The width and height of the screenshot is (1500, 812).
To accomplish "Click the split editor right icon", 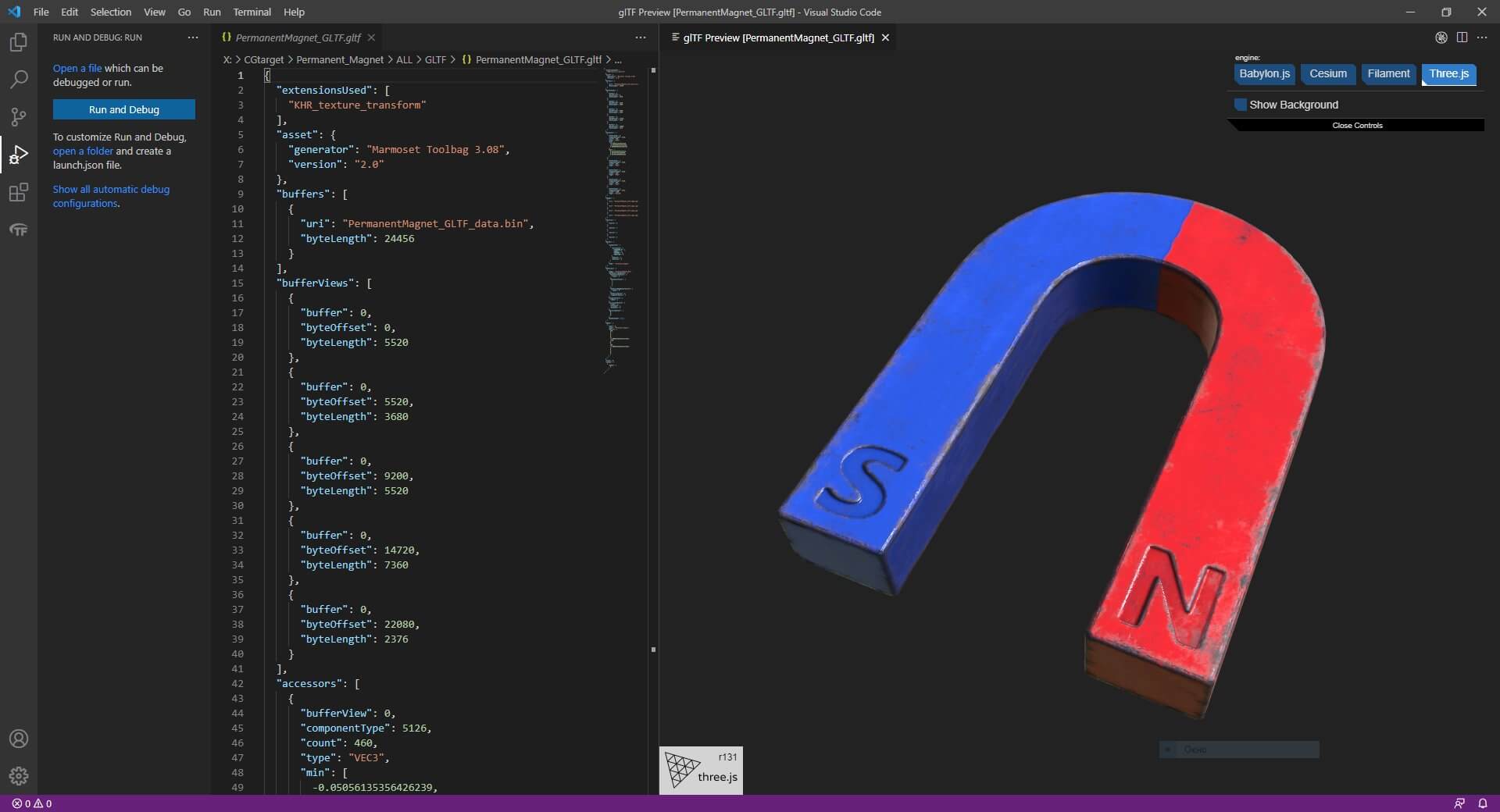I will coord(1462,37).
